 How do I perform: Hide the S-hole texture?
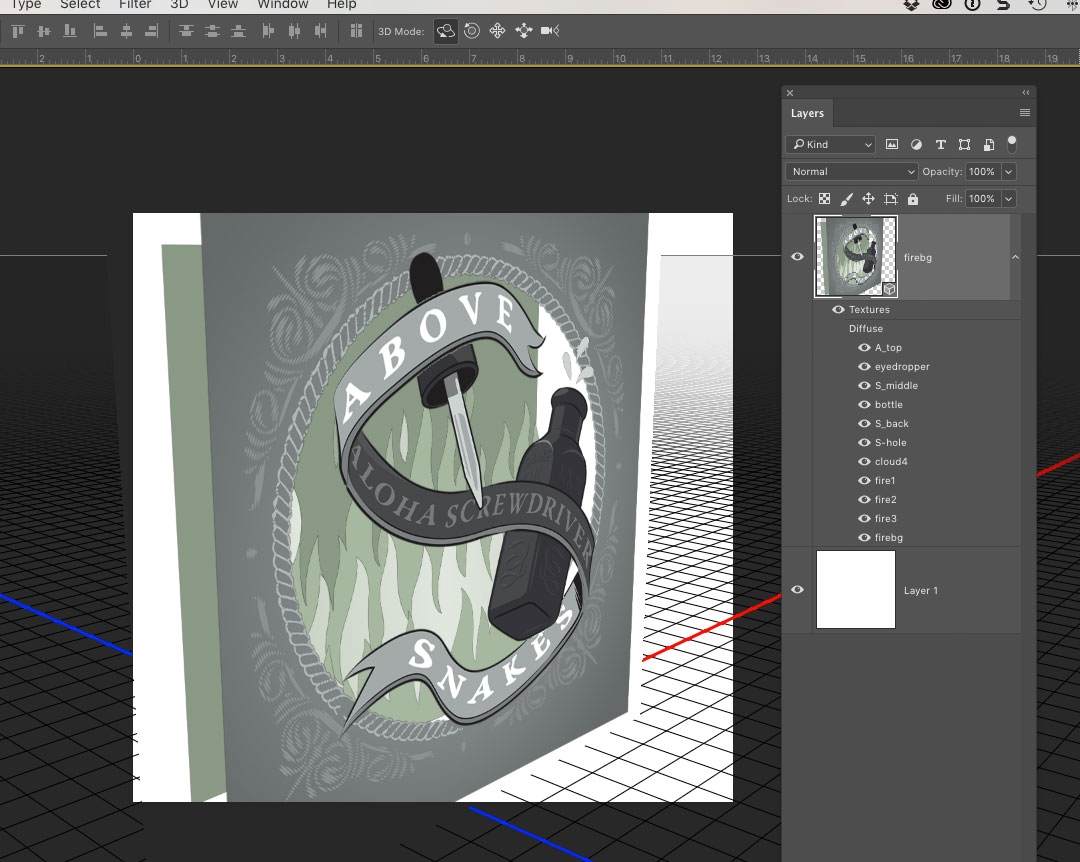[864, 443]
